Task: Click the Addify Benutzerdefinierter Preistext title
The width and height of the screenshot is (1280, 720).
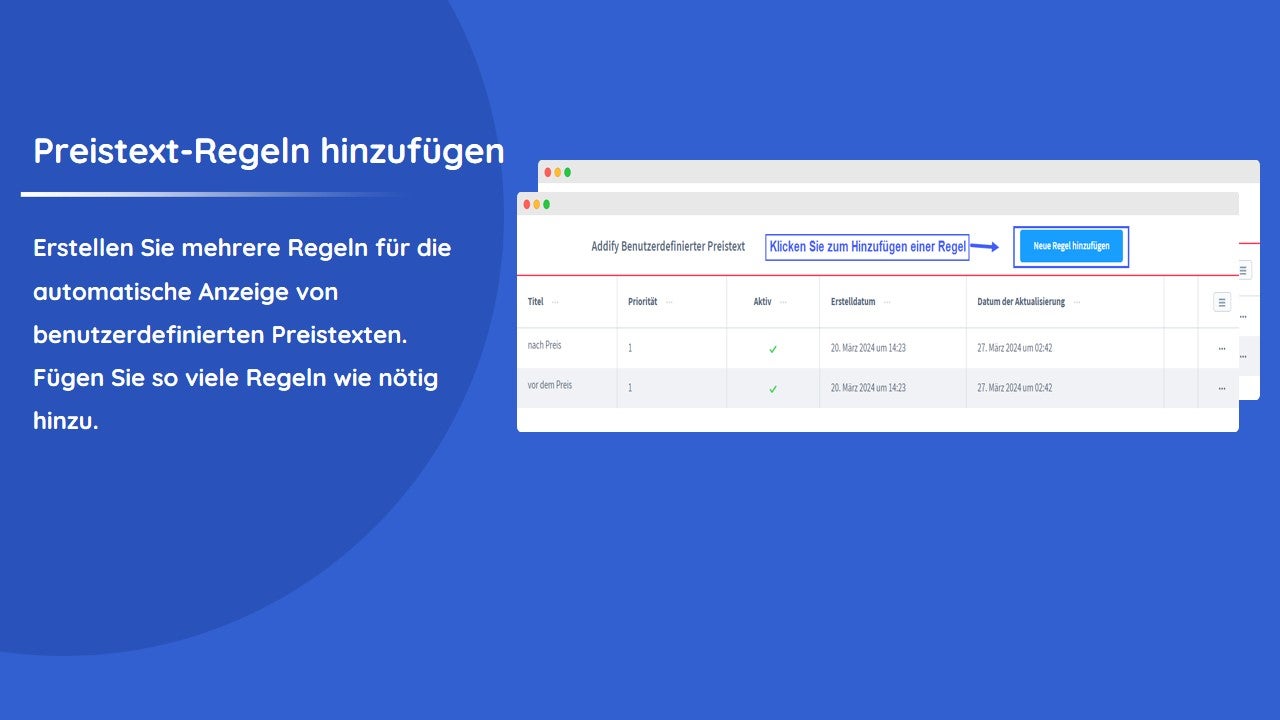Action: pos(668,246)
